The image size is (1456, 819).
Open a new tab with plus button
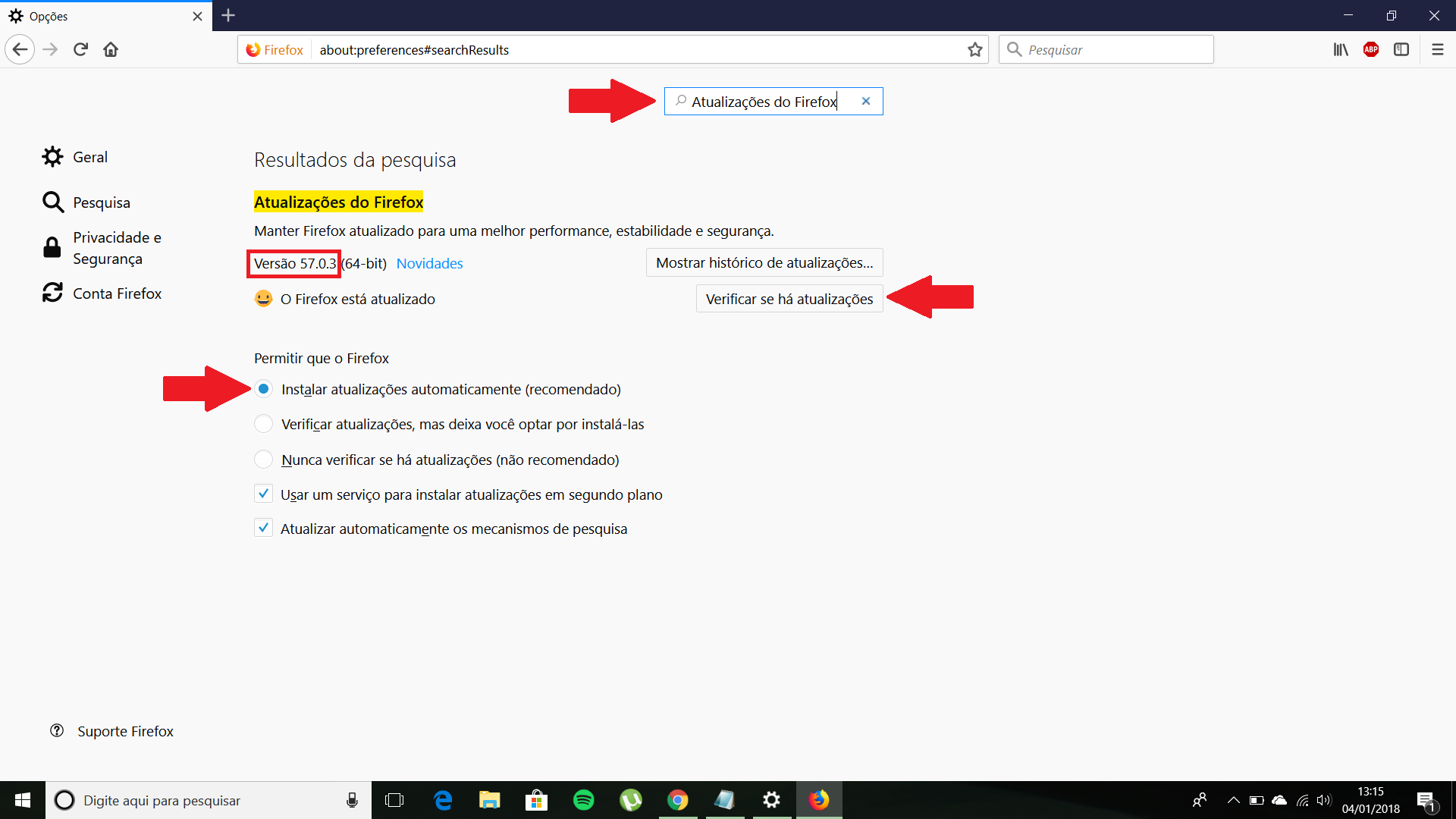[228, 16]
